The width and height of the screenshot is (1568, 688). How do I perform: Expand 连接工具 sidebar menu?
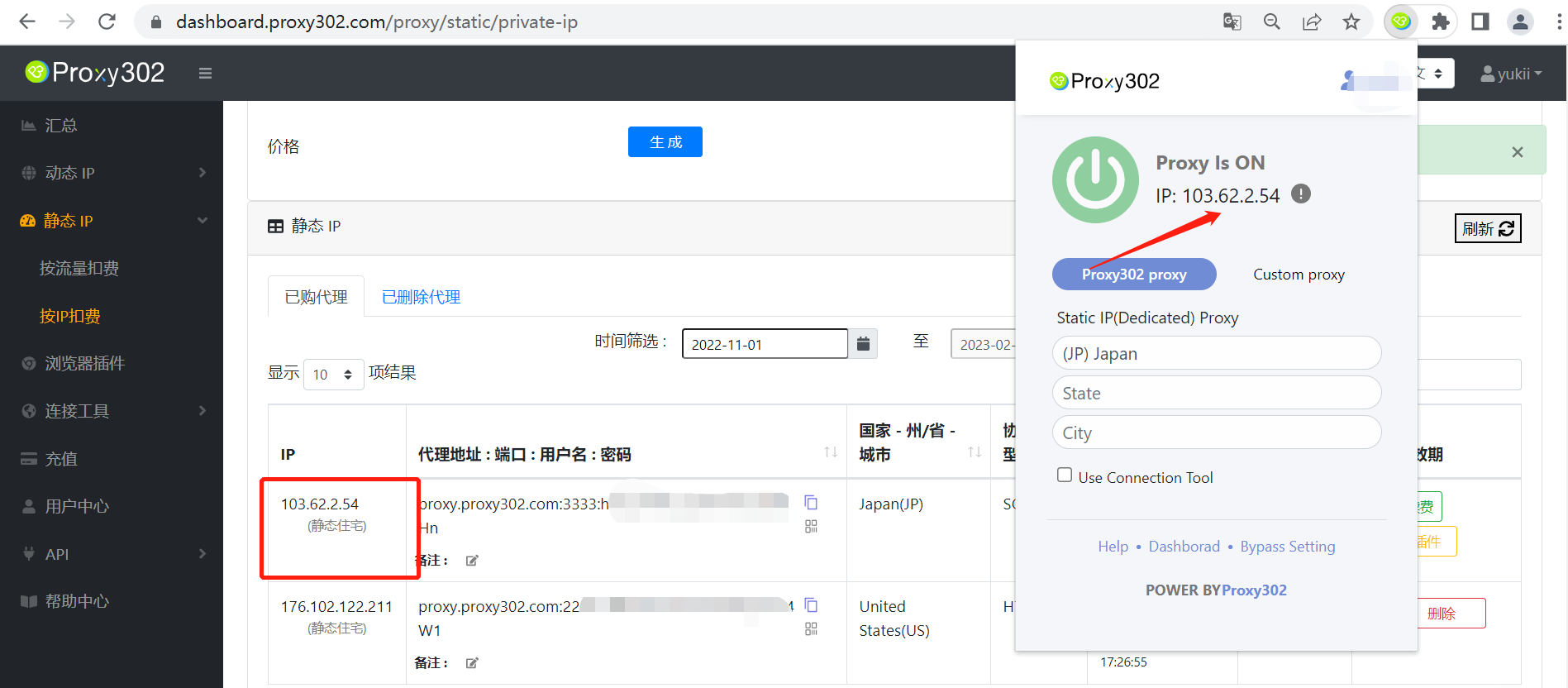(112, 411)
